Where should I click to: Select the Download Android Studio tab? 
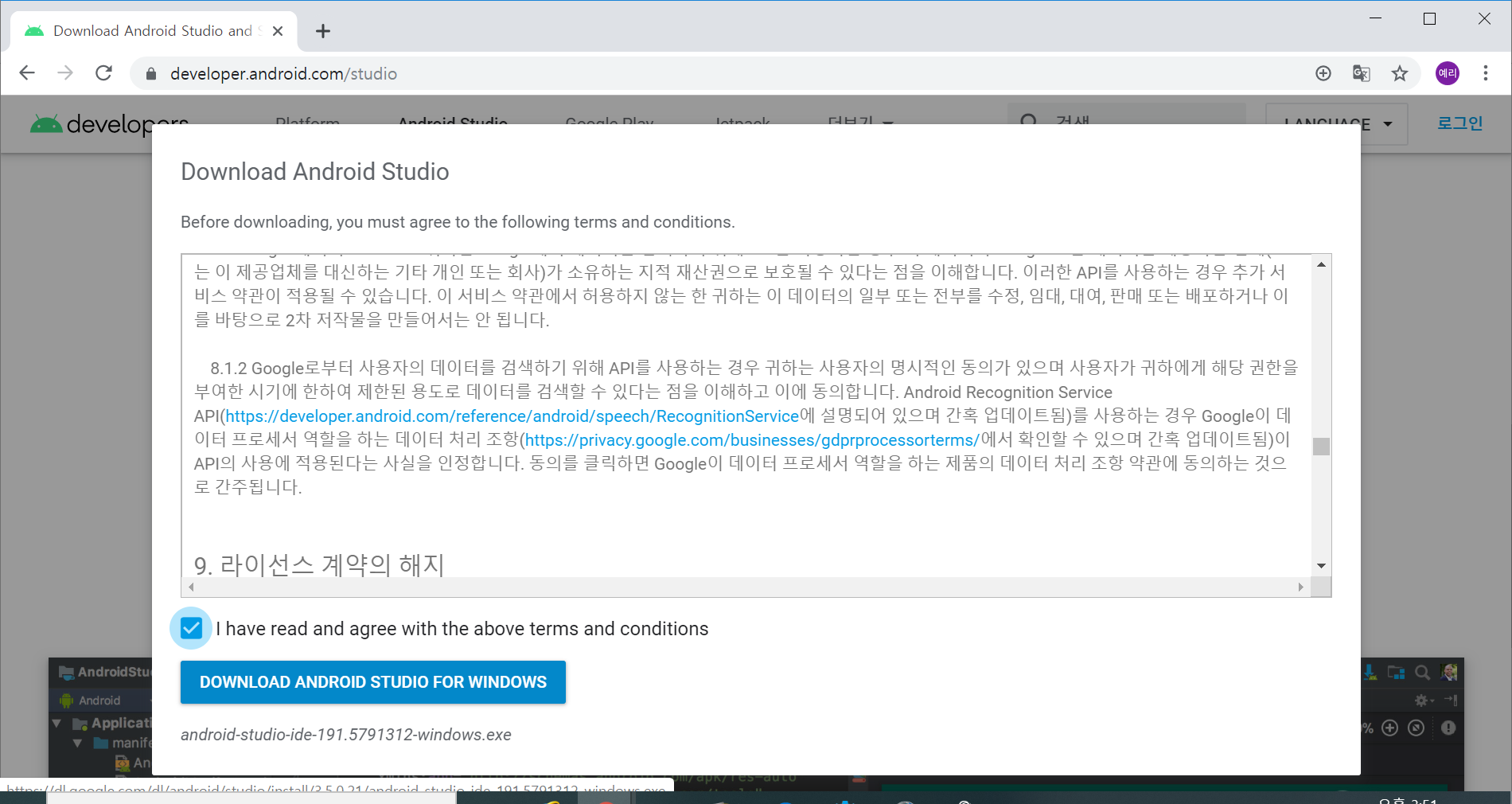pyautogui.click(x=154, y=31)
